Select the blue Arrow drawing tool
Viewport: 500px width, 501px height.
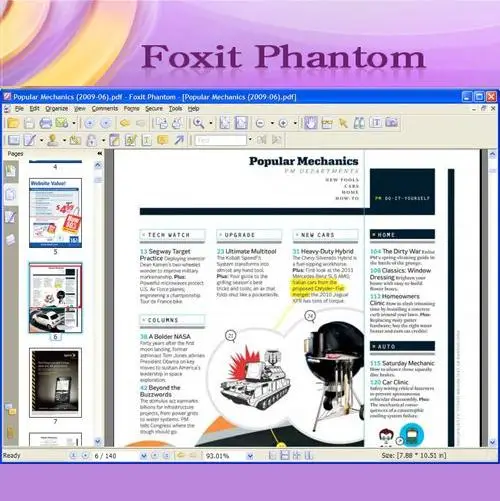[x=179, y=140]
